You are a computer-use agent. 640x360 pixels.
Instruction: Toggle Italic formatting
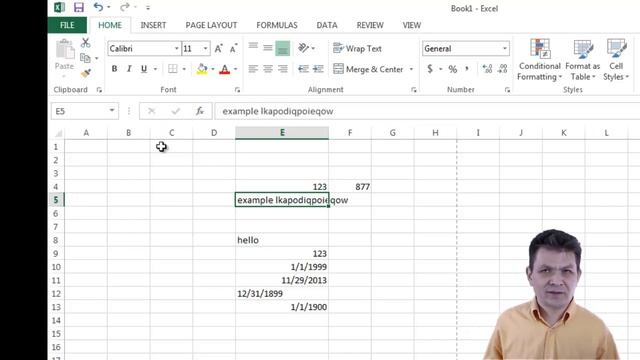pyautogui.click(x=129, y=69)
